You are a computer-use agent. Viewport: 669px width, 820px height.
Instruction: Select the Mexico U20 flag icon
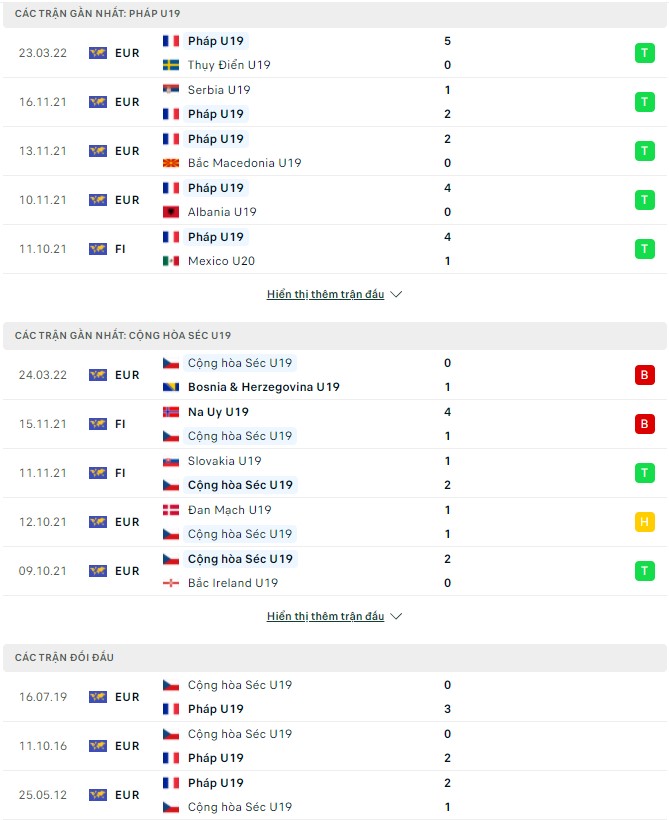[x=169, y=260]
